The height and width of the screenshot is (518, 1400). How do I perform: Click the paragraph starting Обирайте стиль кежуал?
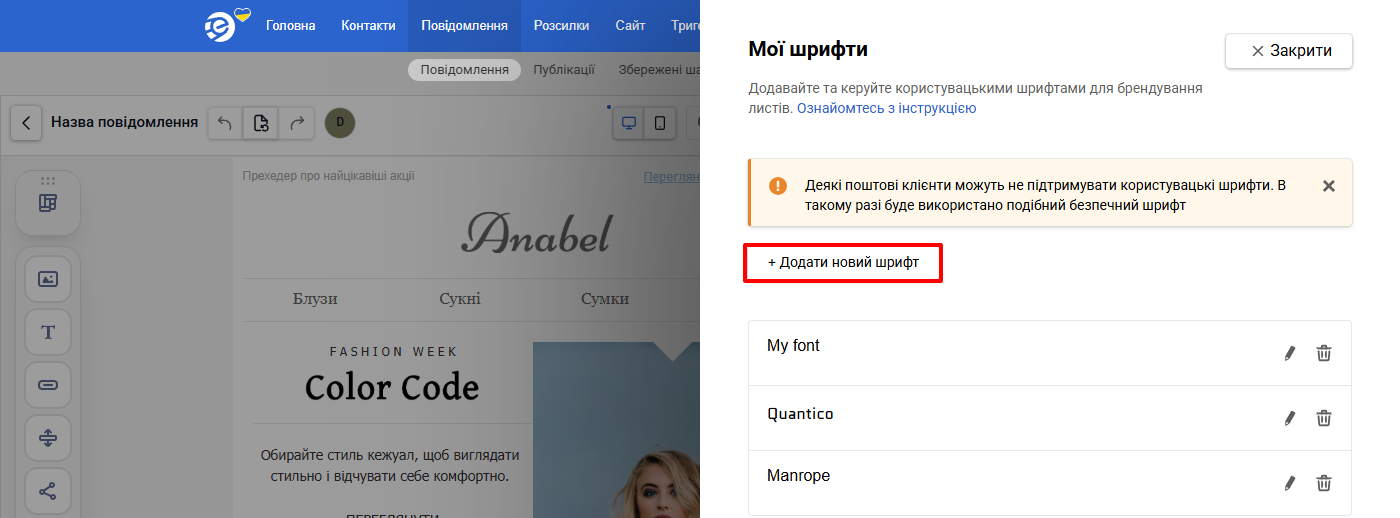(x=390, y=465)
